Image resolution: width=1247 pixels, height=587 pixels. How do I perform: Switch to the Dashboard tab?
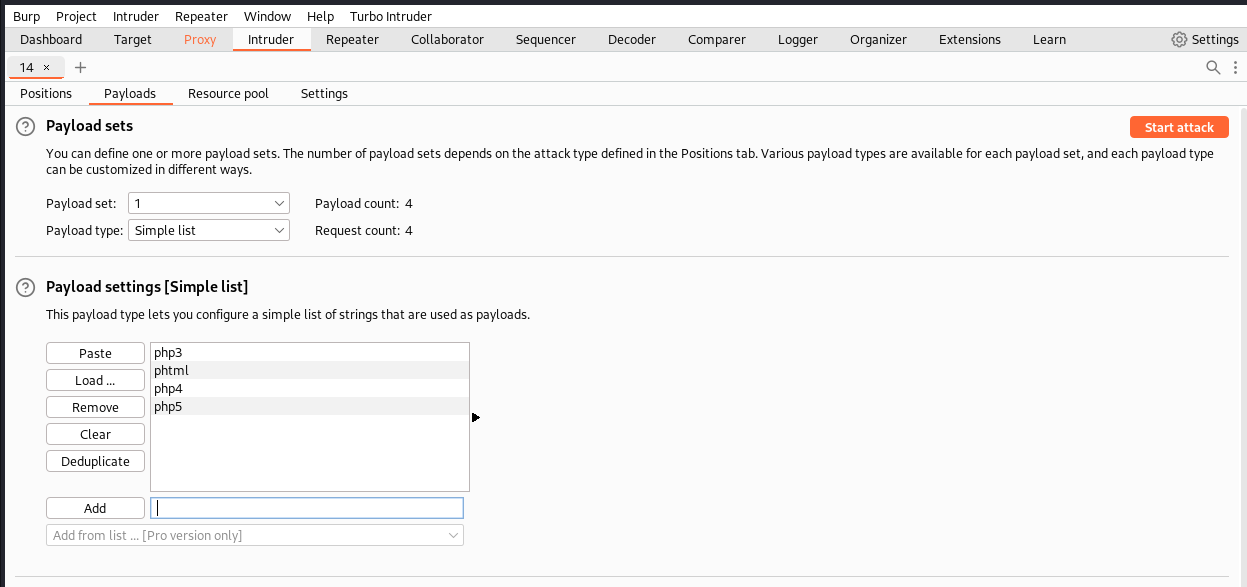tap(51, 39)
